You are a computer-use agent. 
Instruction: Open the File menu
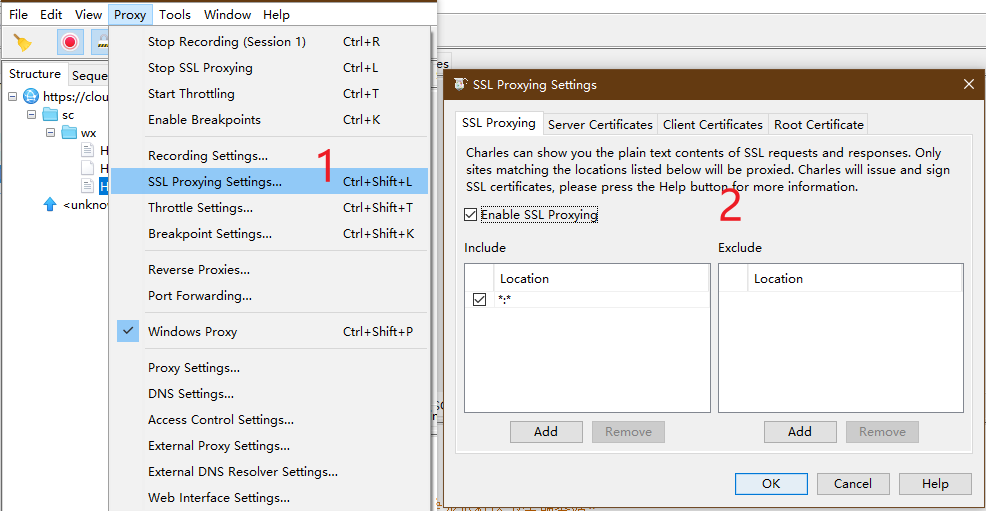18,14
